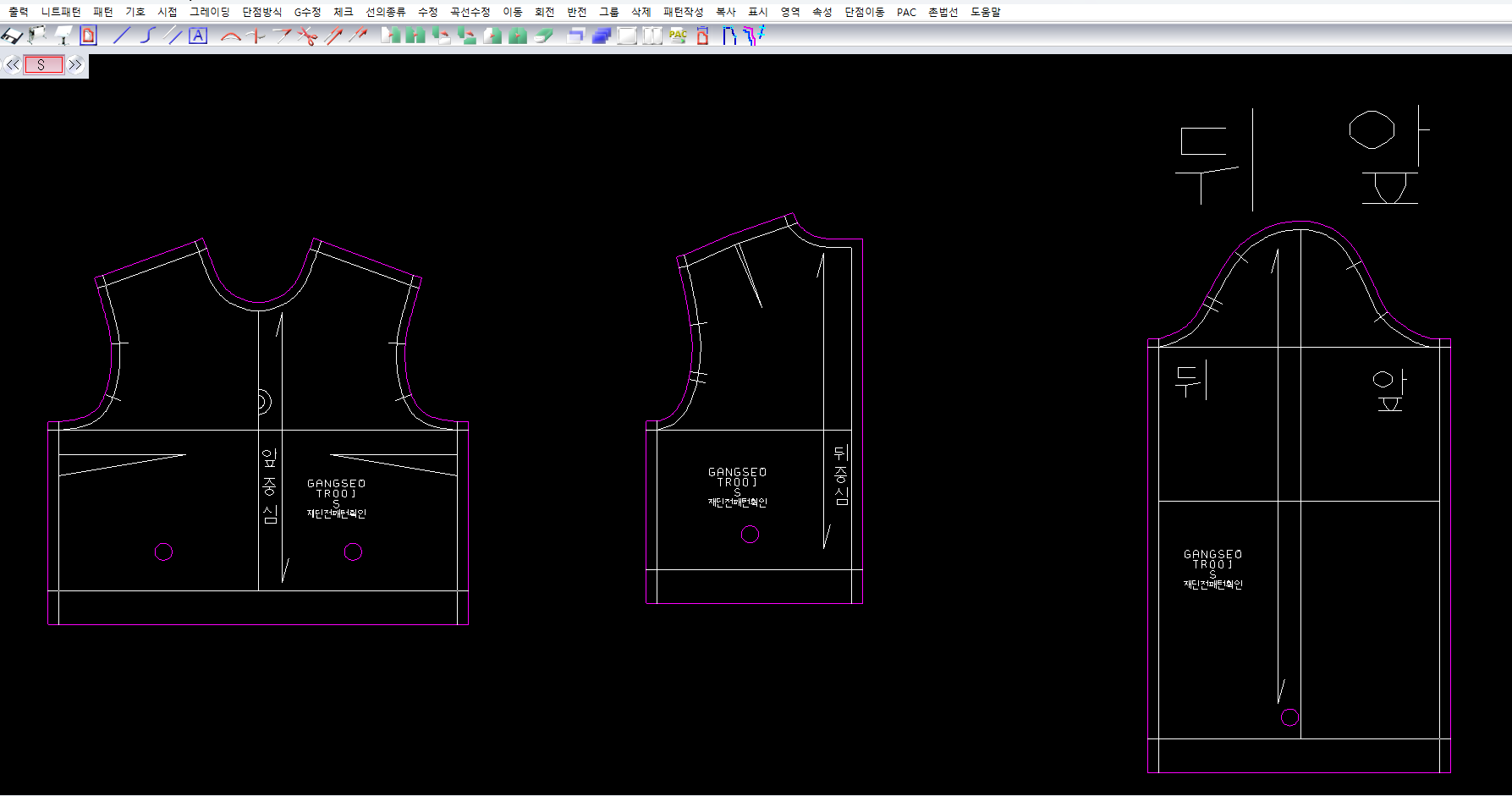Viewport: 1512px width, 796px height.
Task: Open the 도움말 menu
Action: (x=985, y=12)
